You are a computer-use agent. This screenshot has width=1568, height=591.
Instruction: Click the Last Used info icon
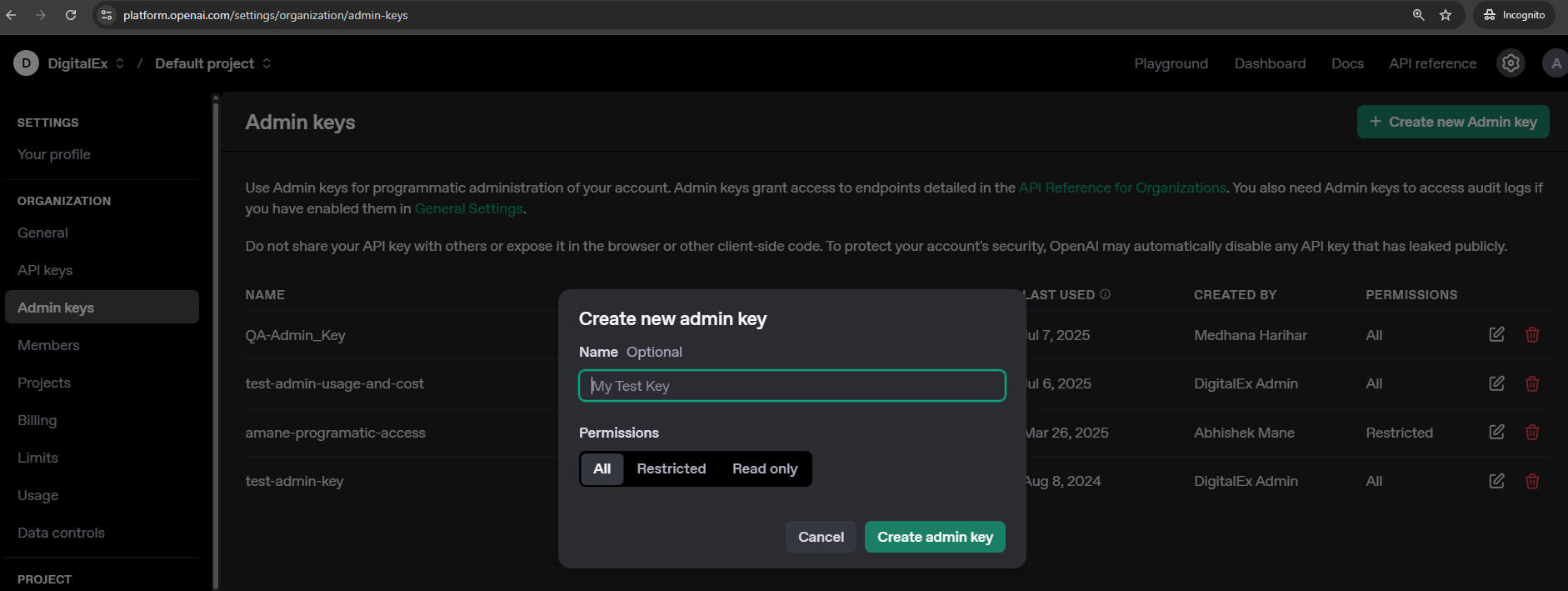click(x=1105, y=294)
